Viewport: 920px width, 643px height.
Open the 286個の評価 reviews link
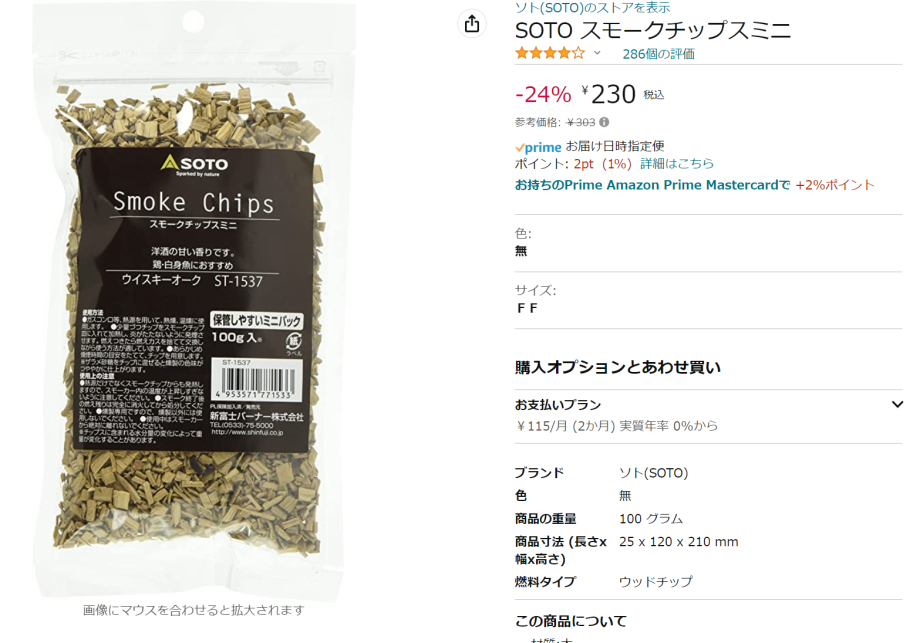(x=658, y=54)
